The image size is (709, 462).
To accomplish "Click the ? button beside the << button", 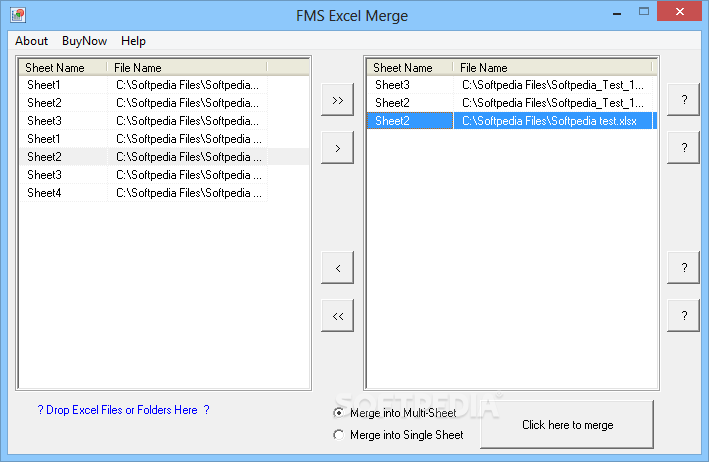I will point(684,316).
